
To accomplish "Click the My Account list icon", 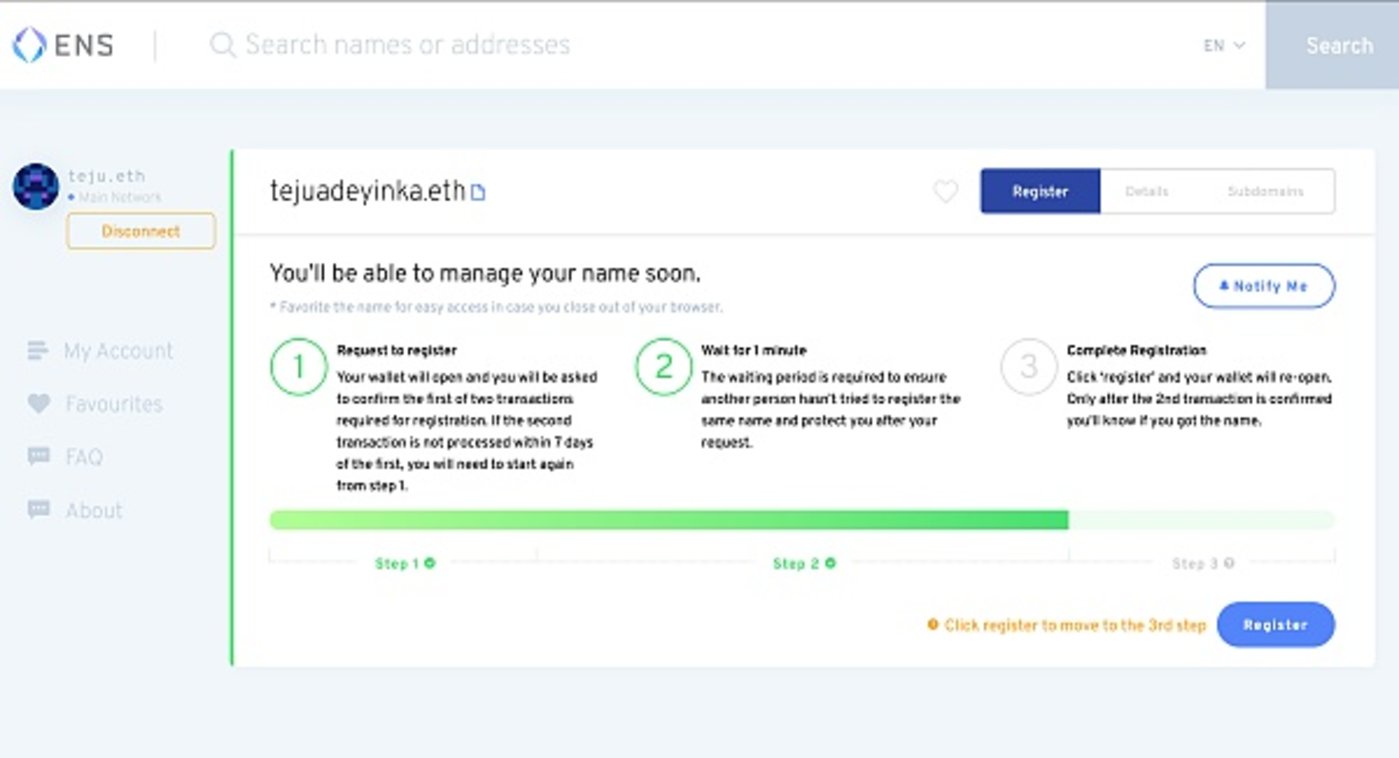I will click(x=38, y=351).
